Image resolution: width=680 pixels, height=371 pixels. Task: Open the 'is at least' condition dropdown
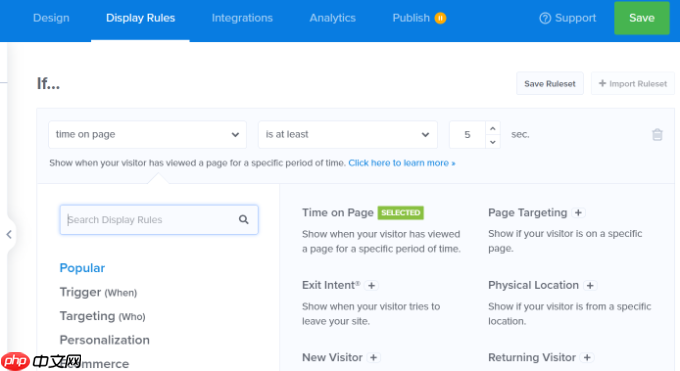(348, 135)
